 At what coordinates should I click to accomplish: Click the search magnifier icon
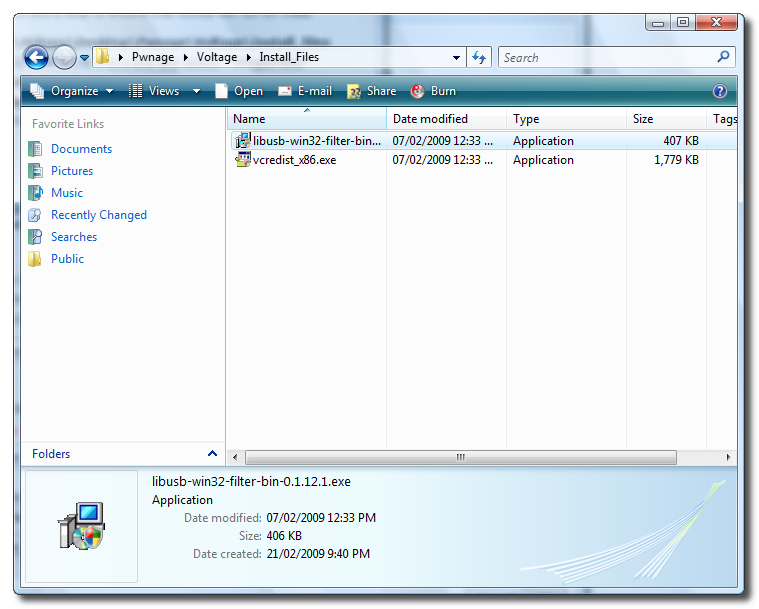coord(724,57)
